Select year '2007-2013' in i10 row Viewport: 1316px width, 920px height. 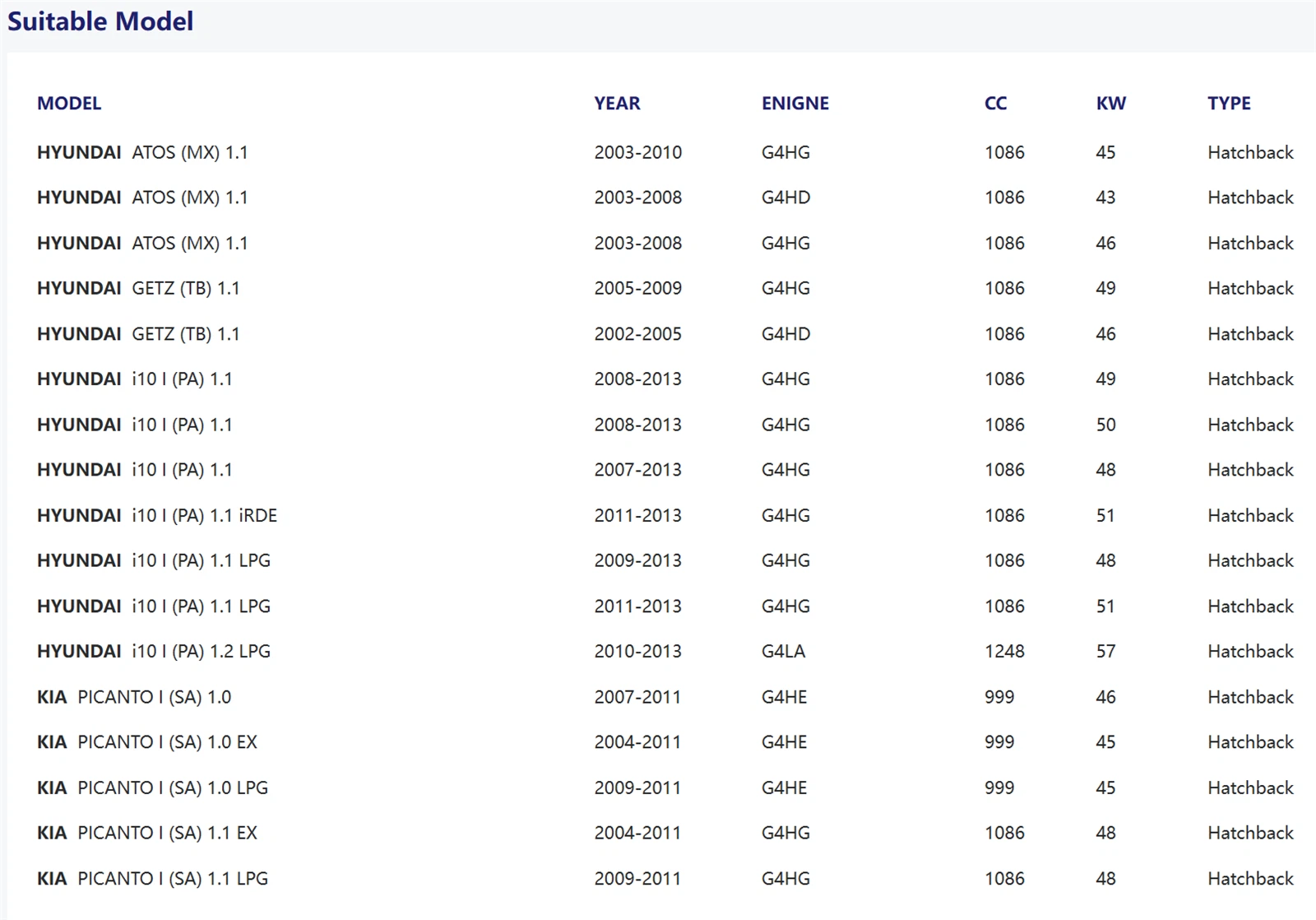pos(638,470)
